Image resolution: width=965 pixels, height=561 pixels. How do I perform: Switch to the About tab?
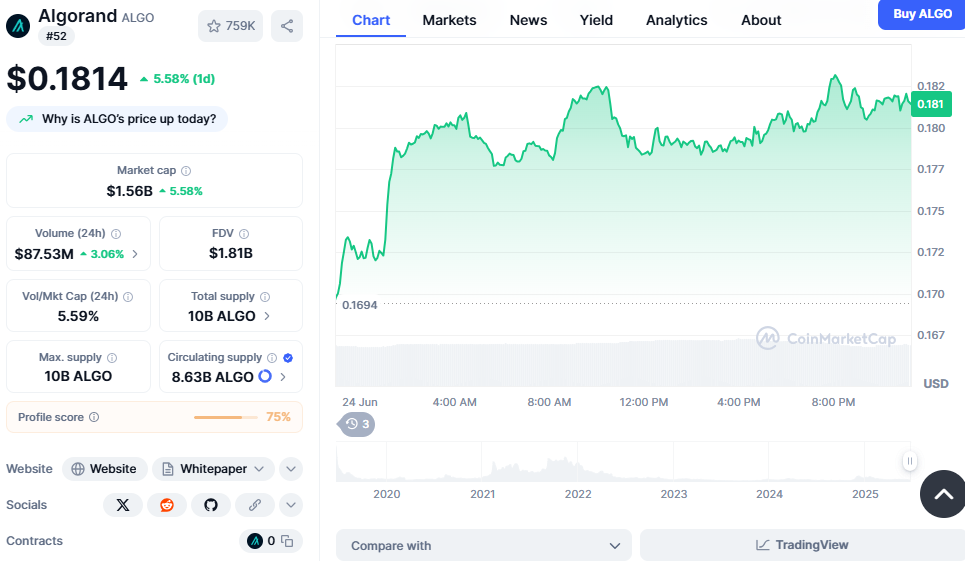point(761,20)
